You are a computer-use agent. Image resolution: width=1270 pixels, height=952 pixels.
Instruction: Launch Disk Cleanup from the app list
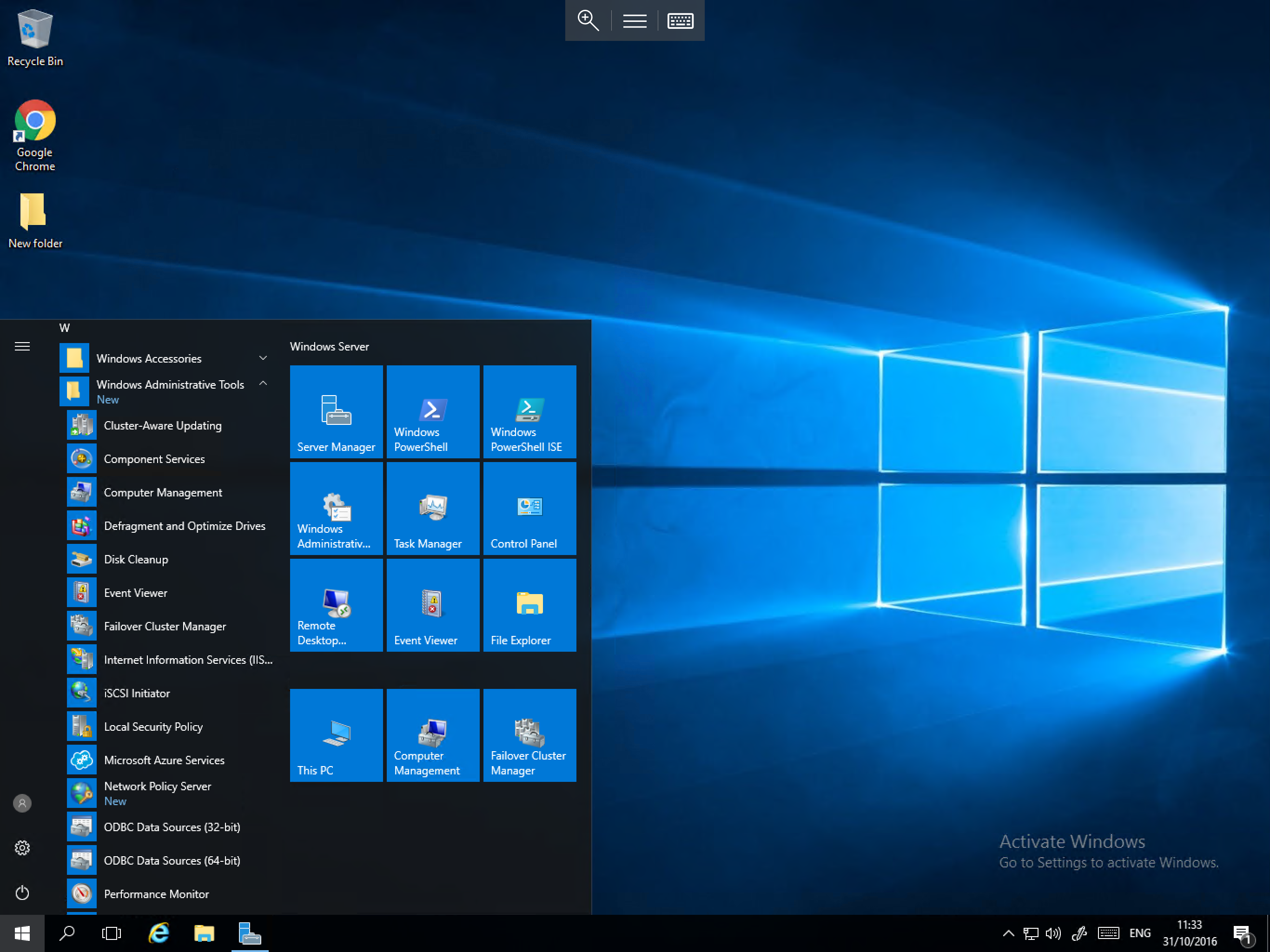click(x=171, y=559)
